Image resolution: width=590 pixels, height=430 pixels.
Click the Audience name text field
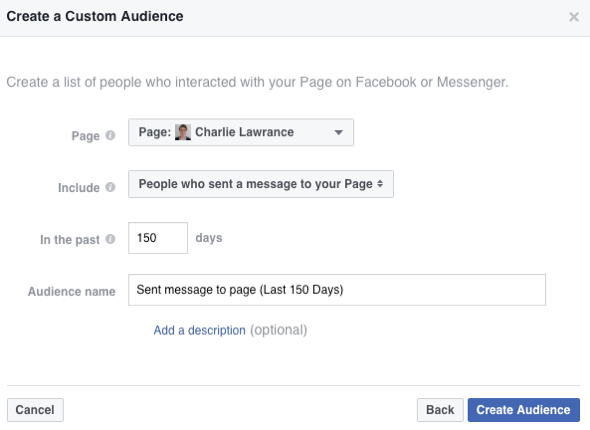337,290
